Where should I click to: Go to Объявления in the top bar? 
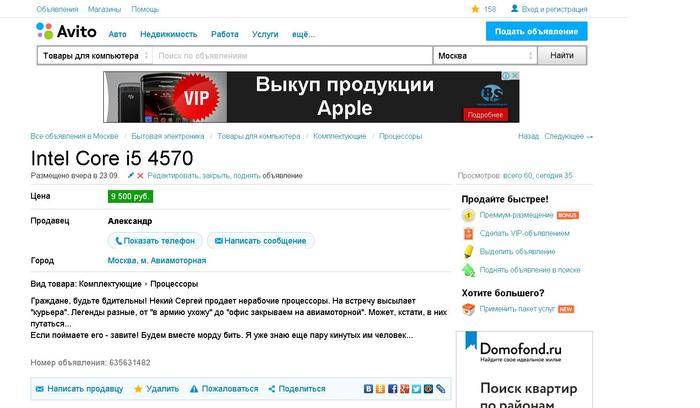click(57, 9)
